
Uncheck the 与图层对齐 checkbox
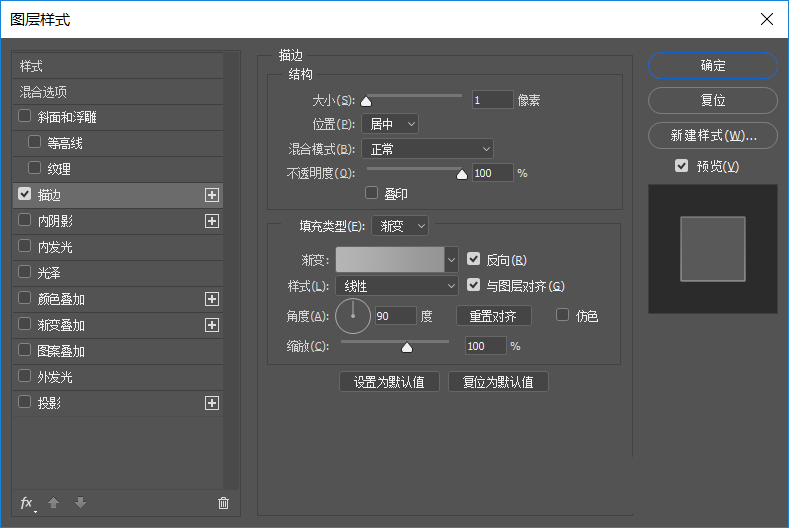[x=473, y=285]
